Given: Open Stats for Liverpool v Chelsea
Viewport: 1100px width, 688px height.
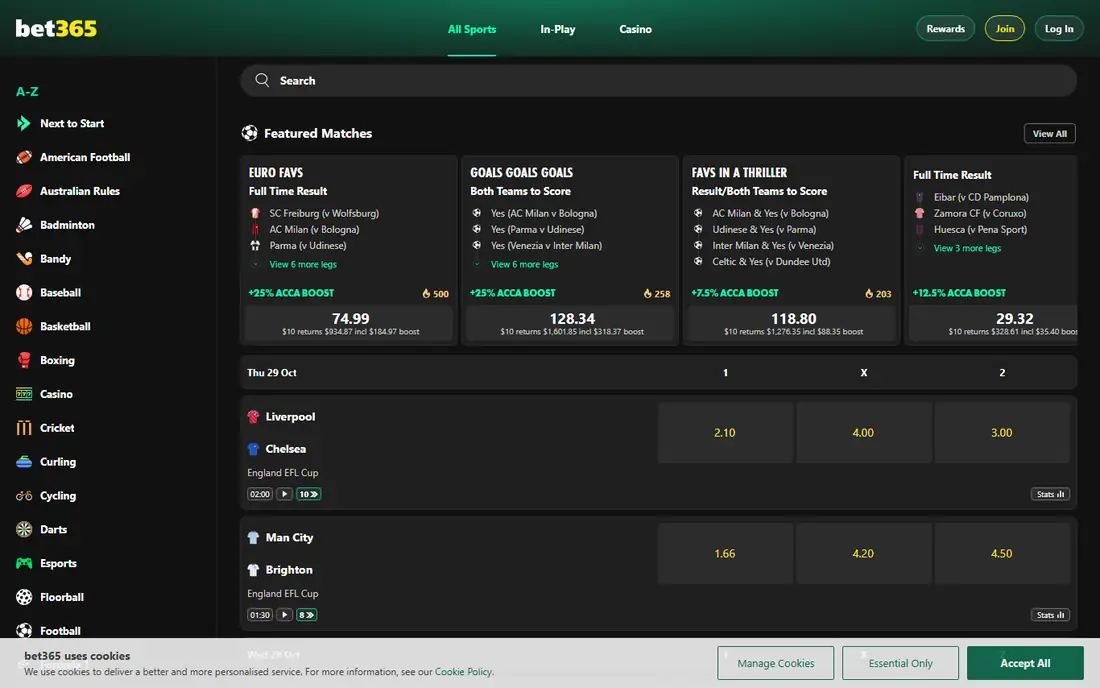Looking at the screenshot, I should [x=1050, y=494].
